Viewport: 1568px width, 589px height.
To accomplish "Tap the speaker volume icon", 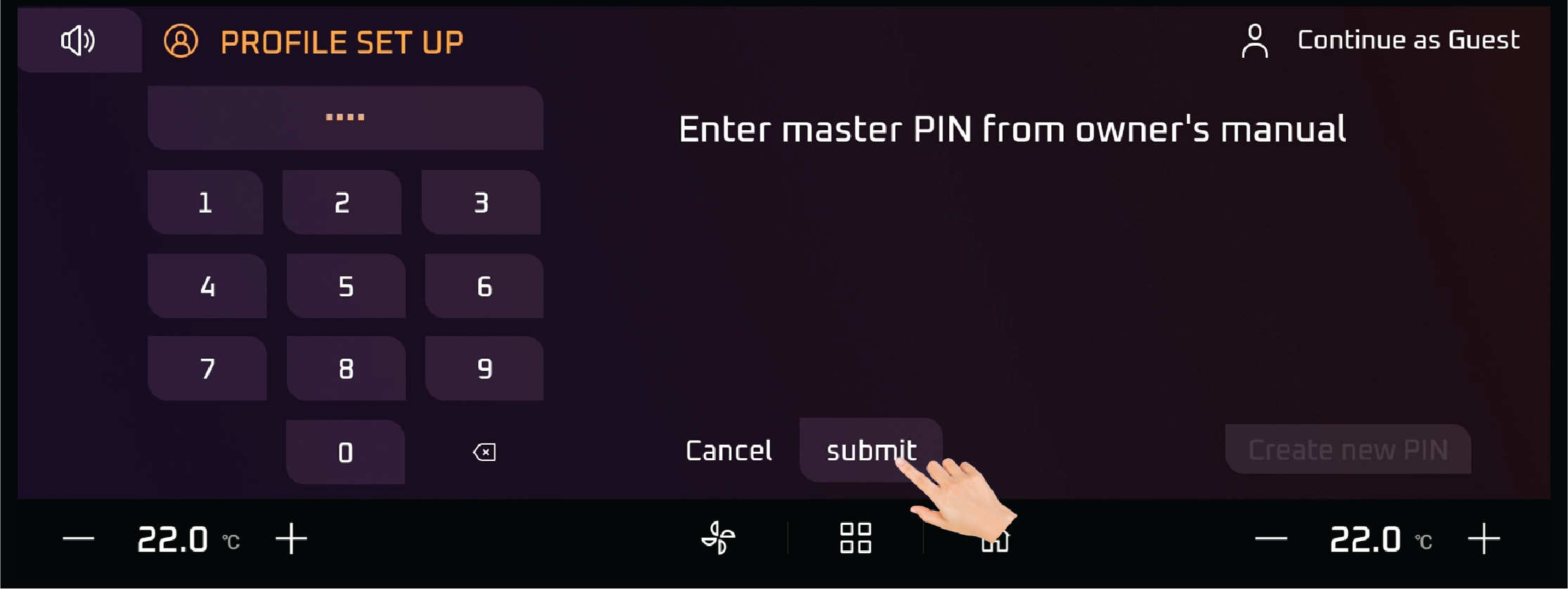I will 78,41.
